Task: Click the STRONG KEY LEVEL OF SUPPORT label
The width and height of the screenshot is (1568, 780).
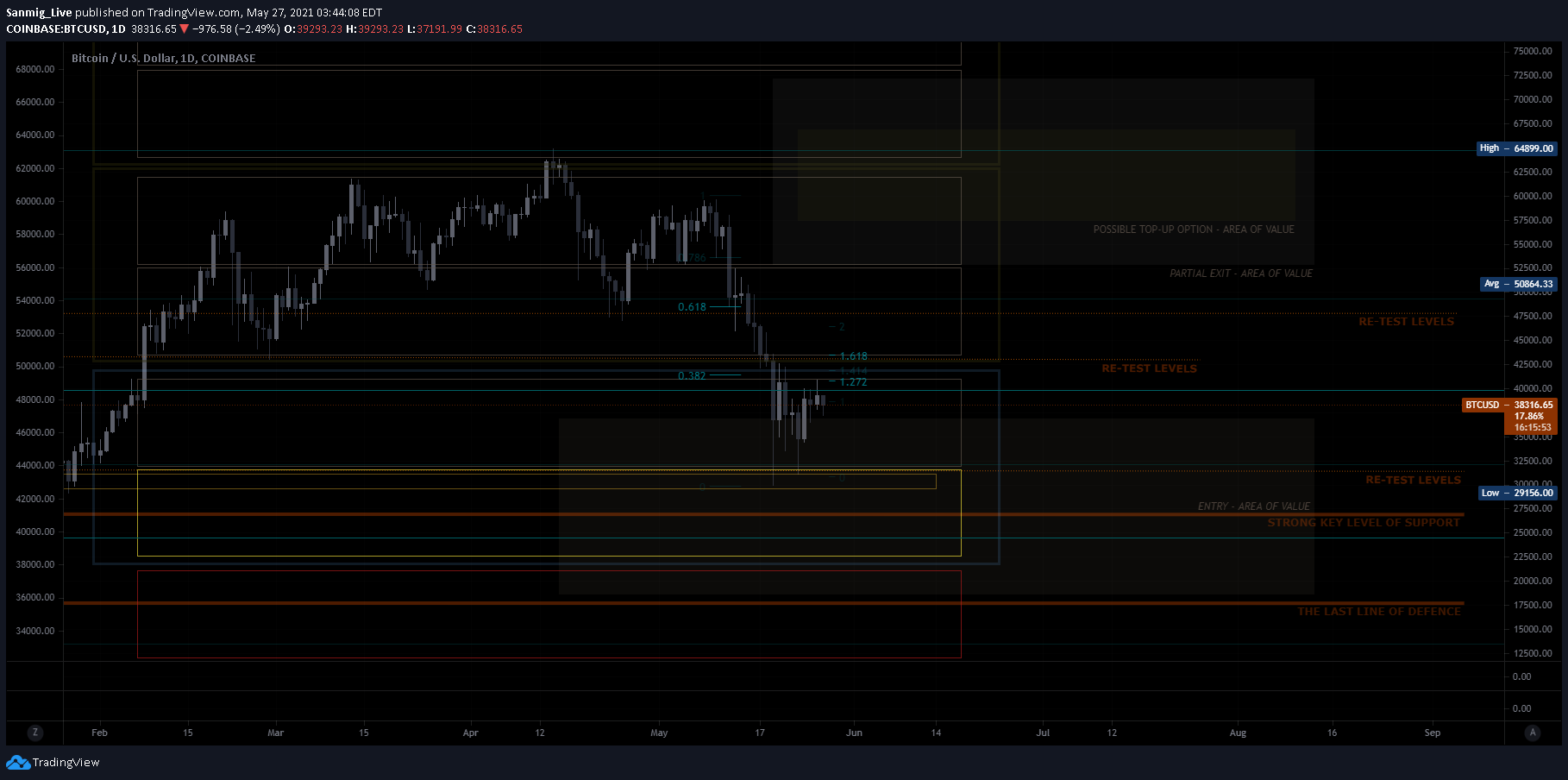Action: point(1364,523)
